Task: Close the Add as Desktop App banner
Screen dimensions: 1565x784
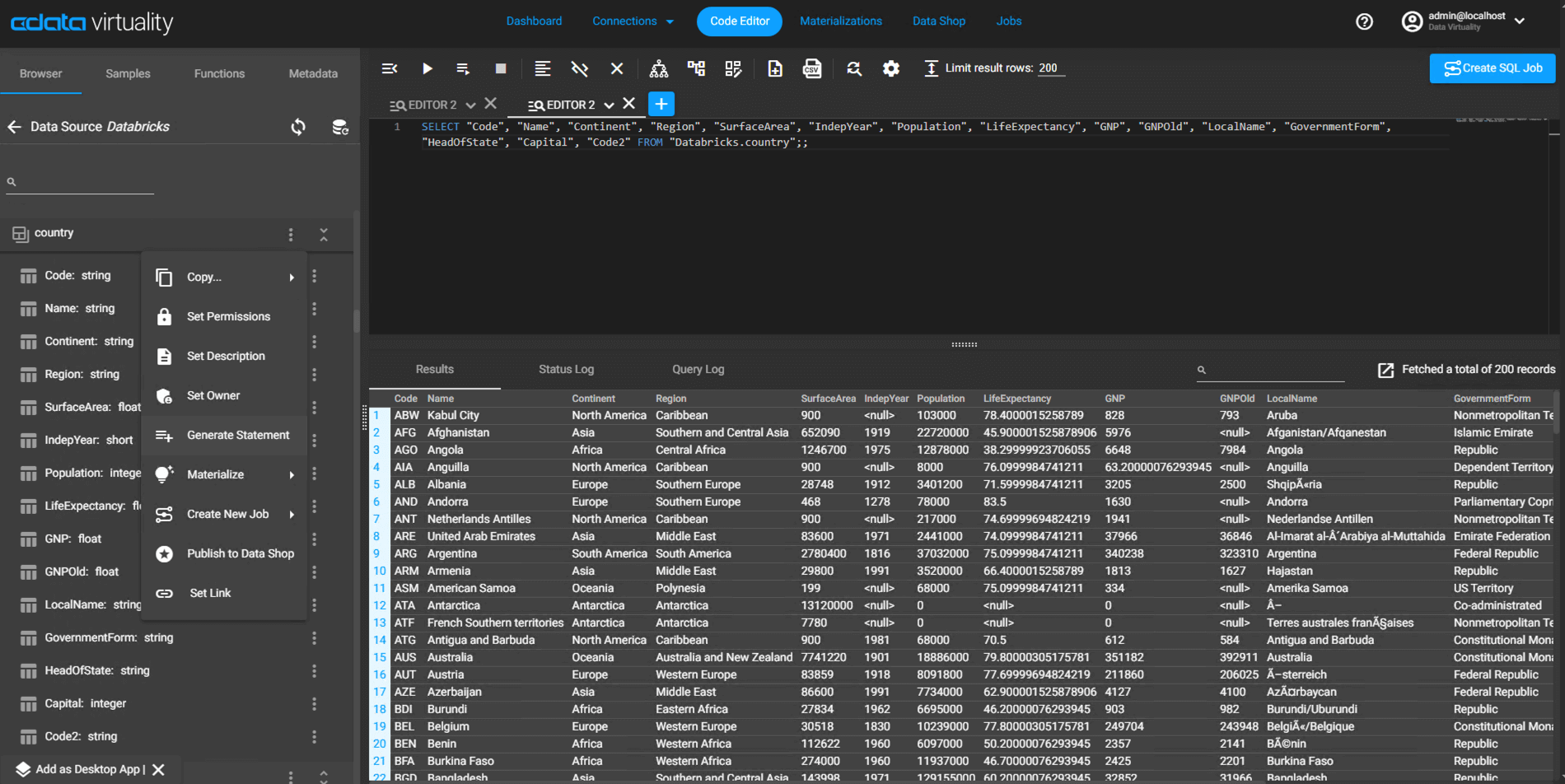Action: [158, 769]
